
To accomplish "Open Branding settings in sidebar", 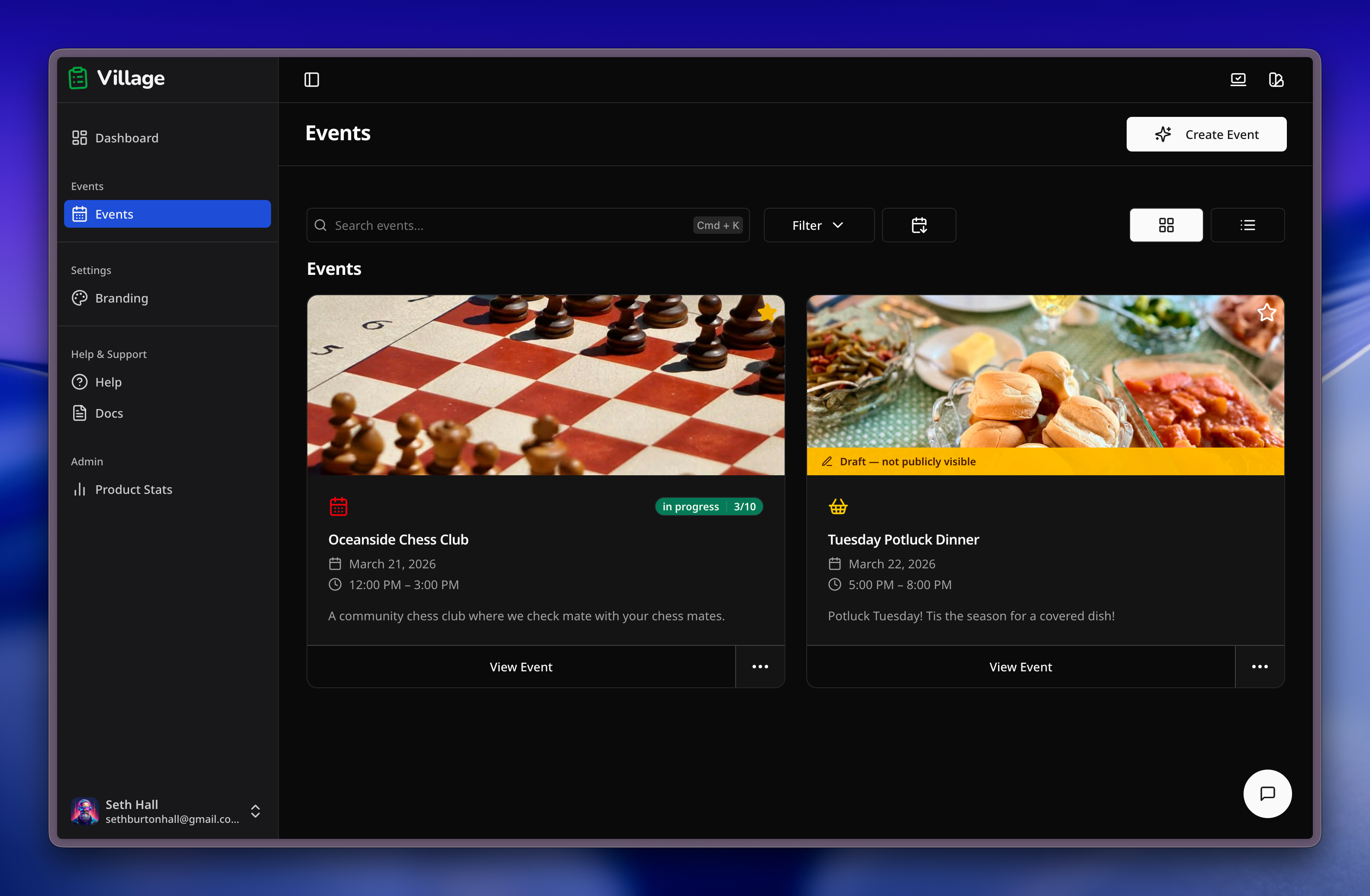I will (x=122, y=298).
